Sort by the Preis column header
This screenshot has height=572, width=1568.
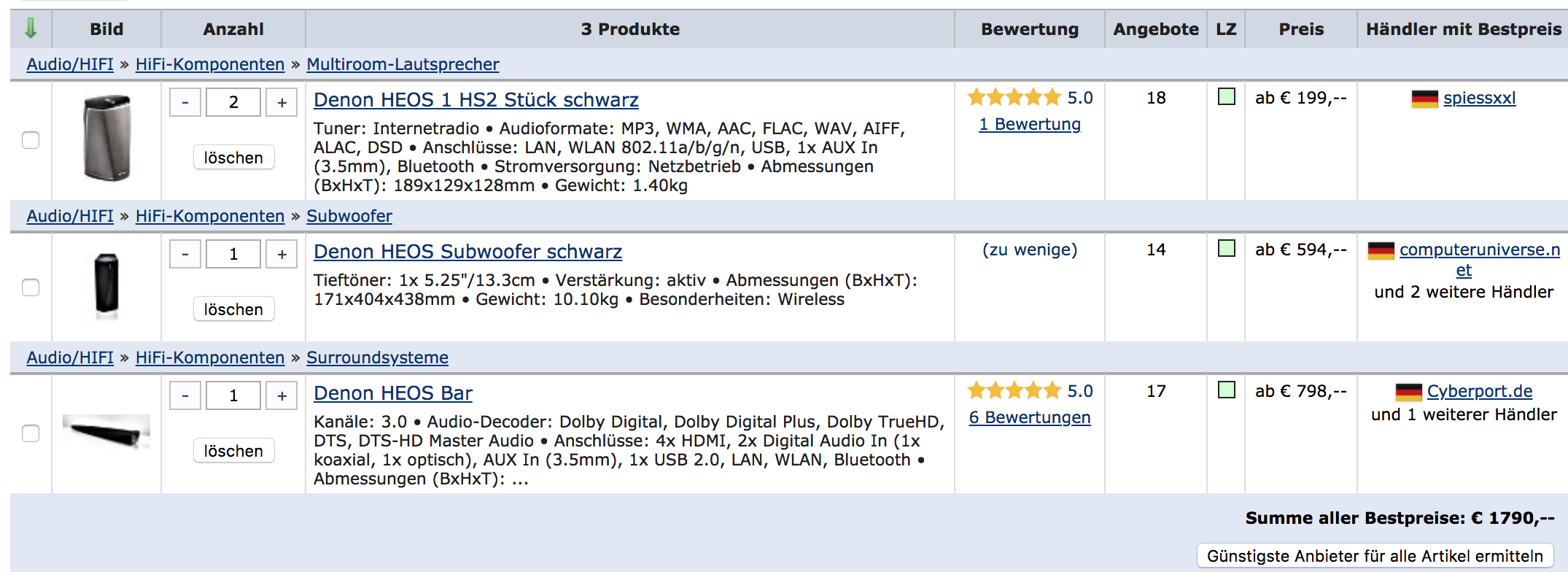(x=1301, y=29)
